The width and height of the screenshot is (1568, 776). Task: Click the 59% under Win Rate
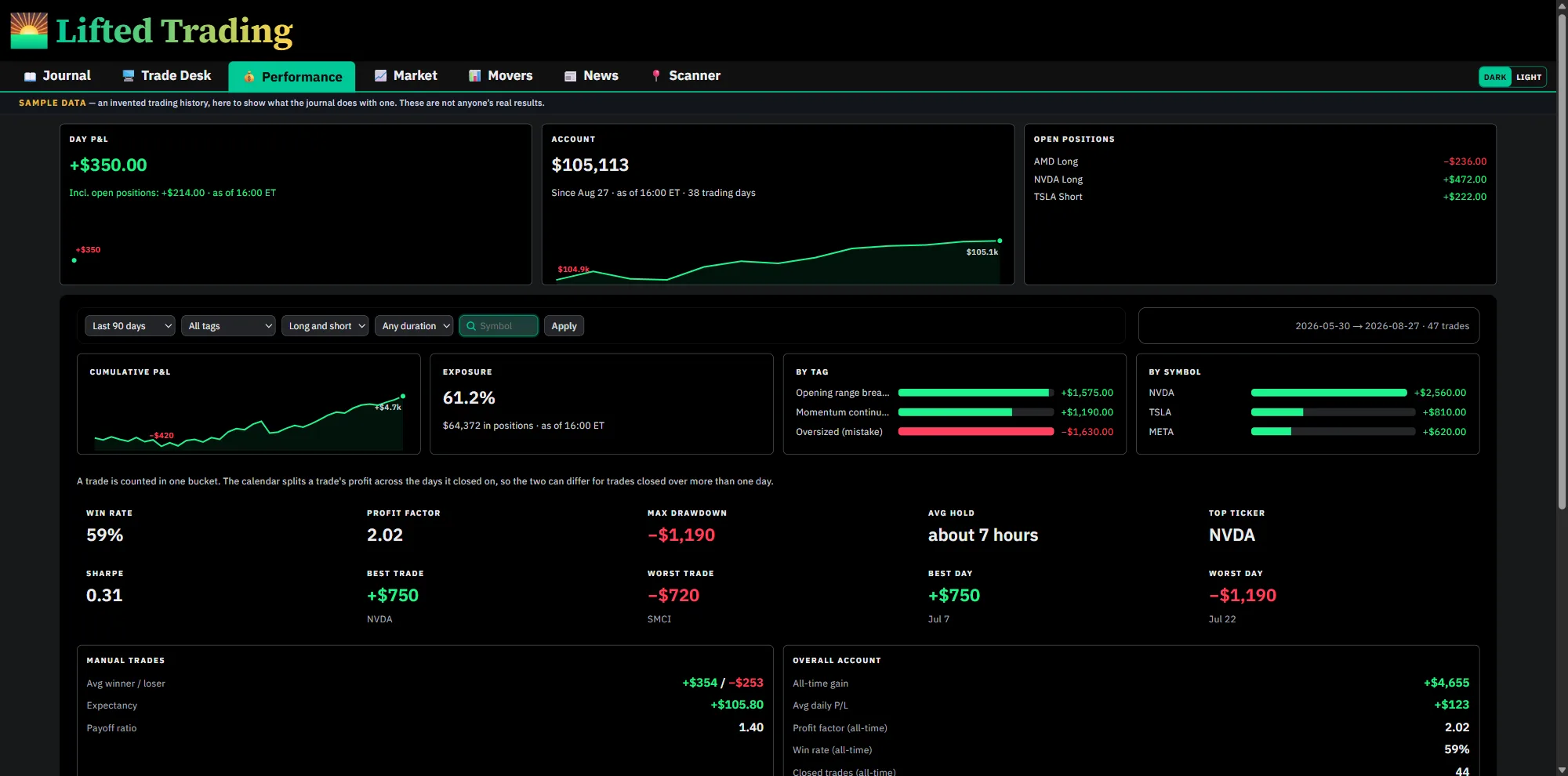click(x=105, y=535)
